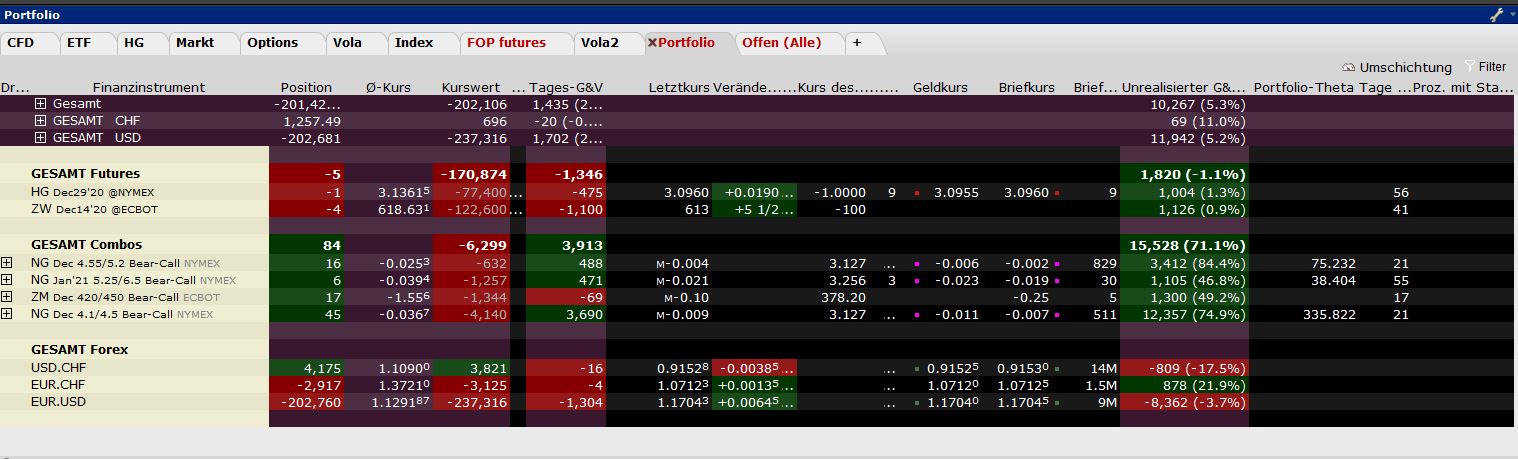Open the HG tab

pos(134,43)
